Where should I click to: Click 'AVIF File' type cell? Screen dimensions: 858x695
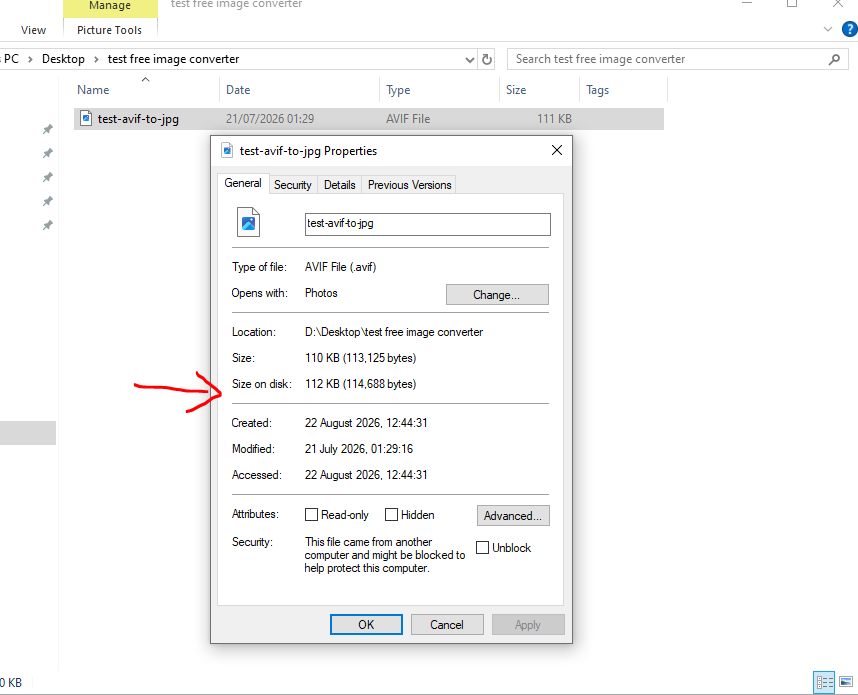(408, 119)
